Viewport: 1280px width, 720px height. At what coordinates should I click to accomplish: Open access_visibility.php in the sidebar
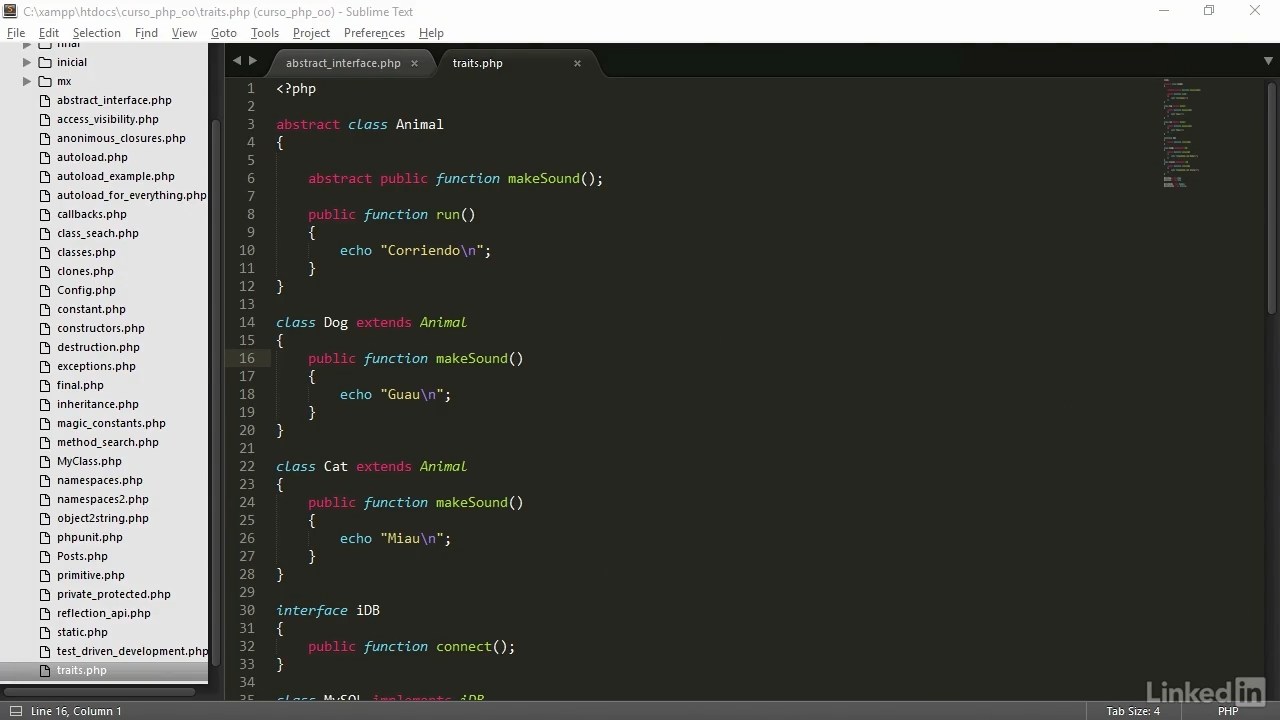(107, 119)
